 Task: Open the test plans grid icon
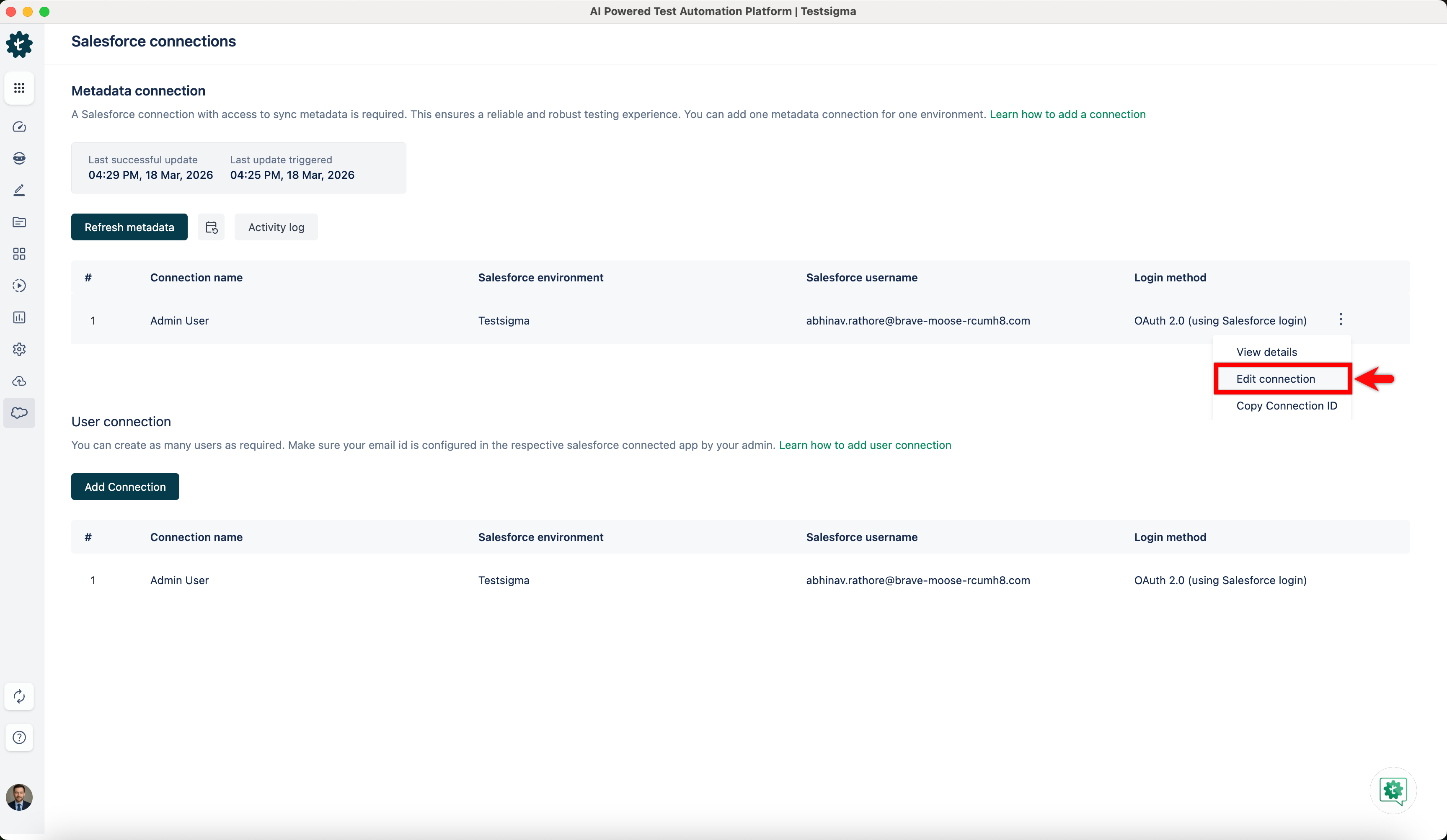coord(19,254)
